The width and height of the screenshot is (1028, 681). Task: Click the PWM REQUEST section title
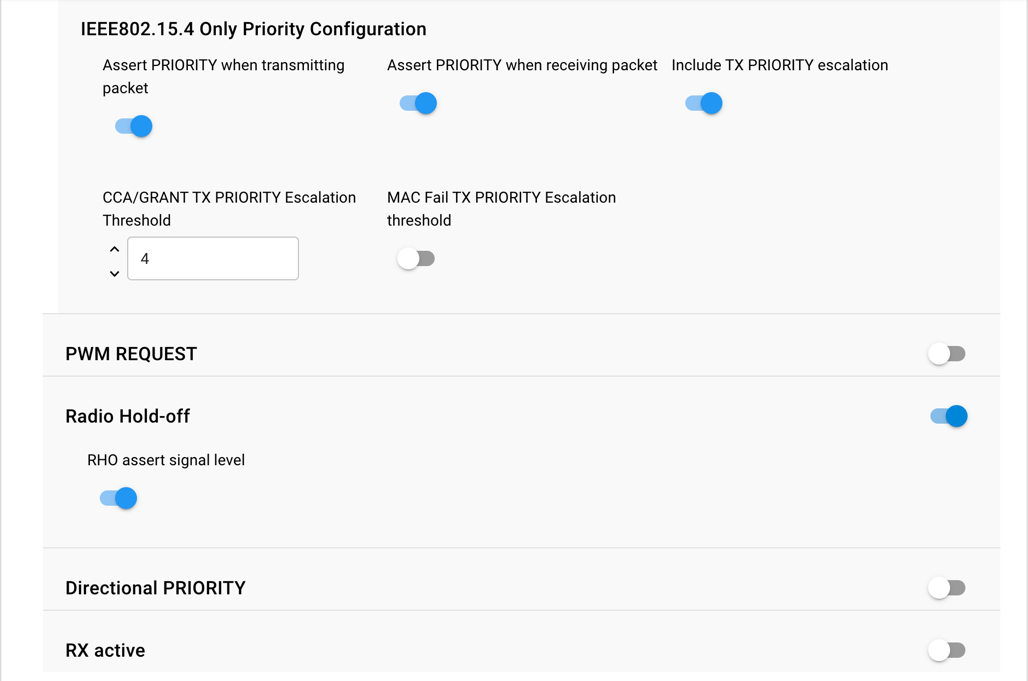click(x=131, y=354)
